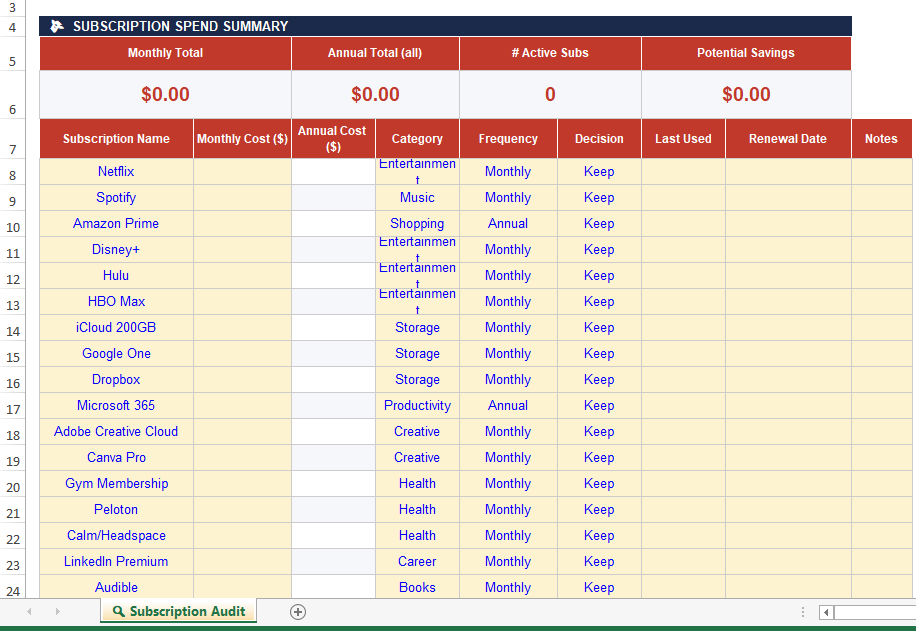Select the Category column header
Image resolution: width=916 pixels, height=631 pixels.
(x=417, y=139)
